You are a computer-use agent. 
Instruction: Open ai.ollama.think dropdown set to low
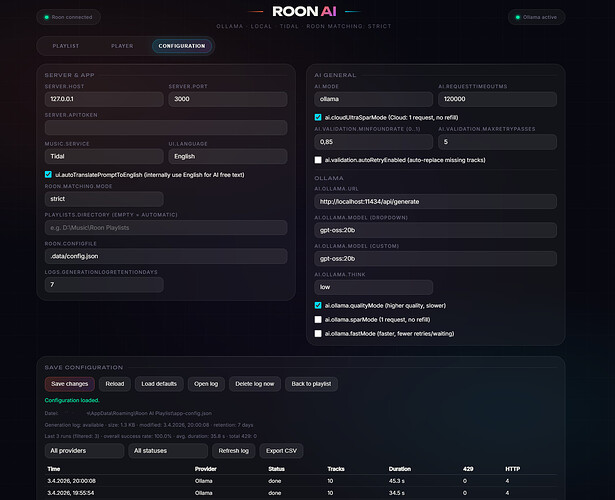373,287
